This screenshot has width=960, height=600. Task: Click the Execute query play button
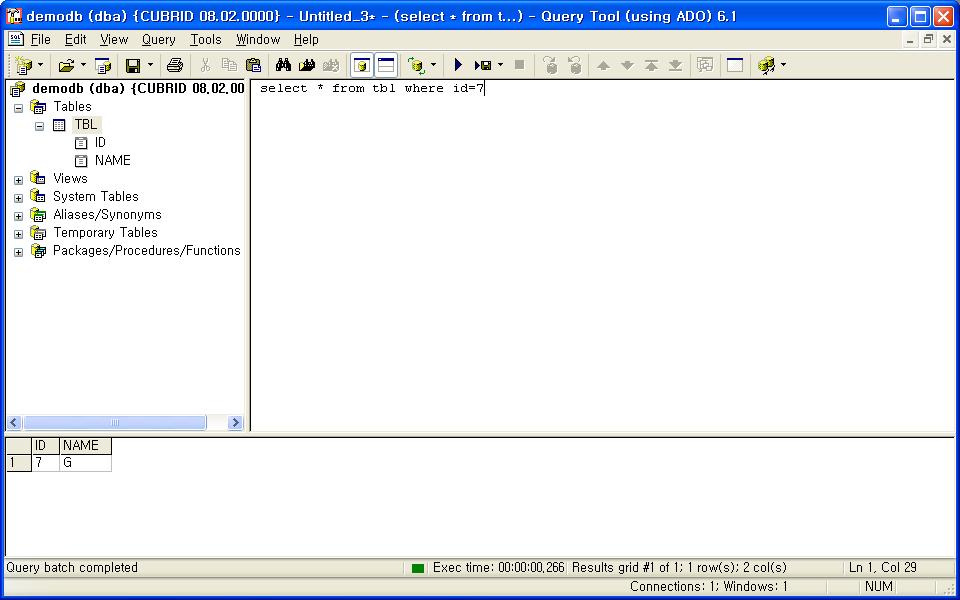pos(458,65)
